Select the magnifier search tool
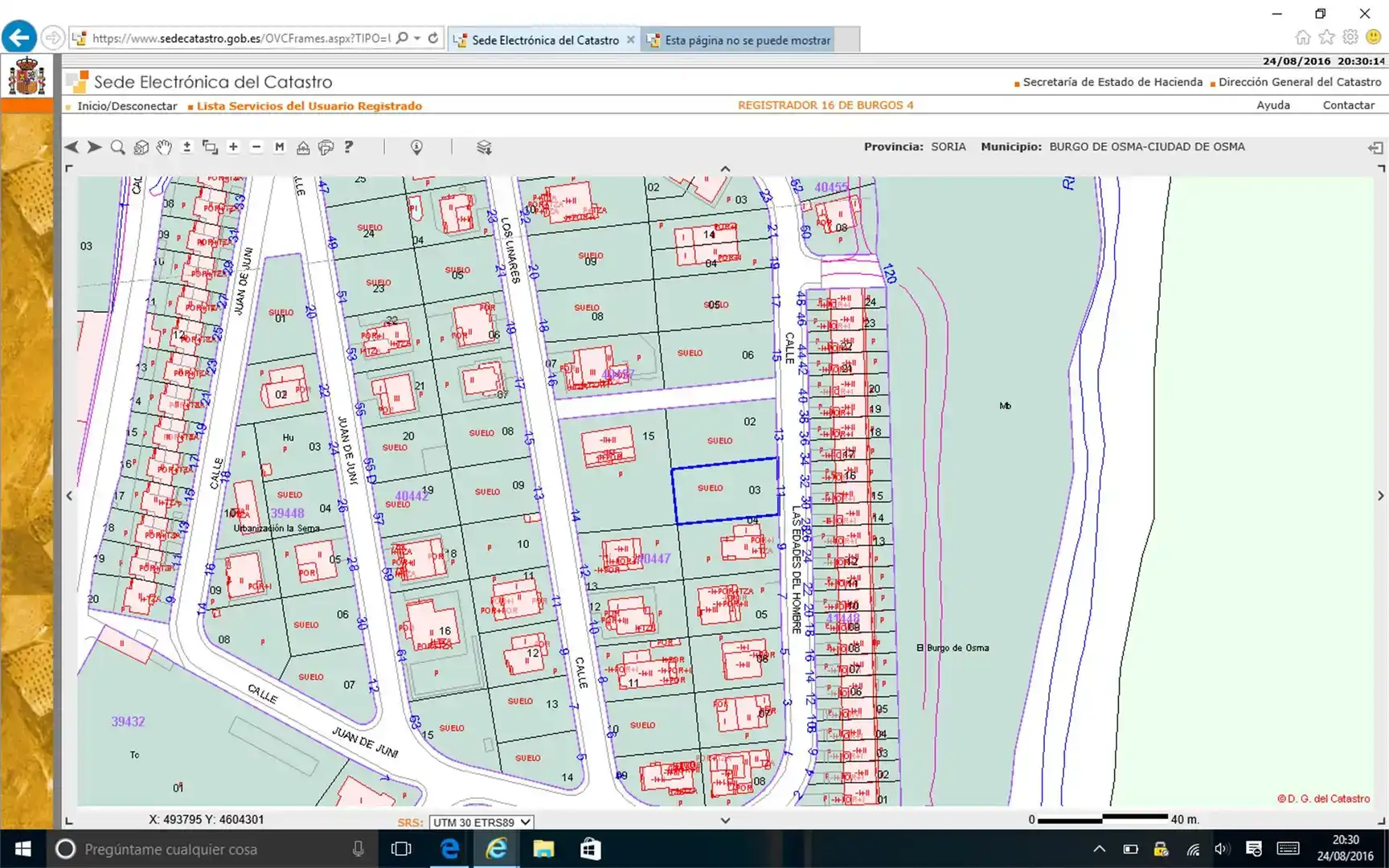Image resolution: width=1389 pixels, height=868 pixels. coord(117,147)
